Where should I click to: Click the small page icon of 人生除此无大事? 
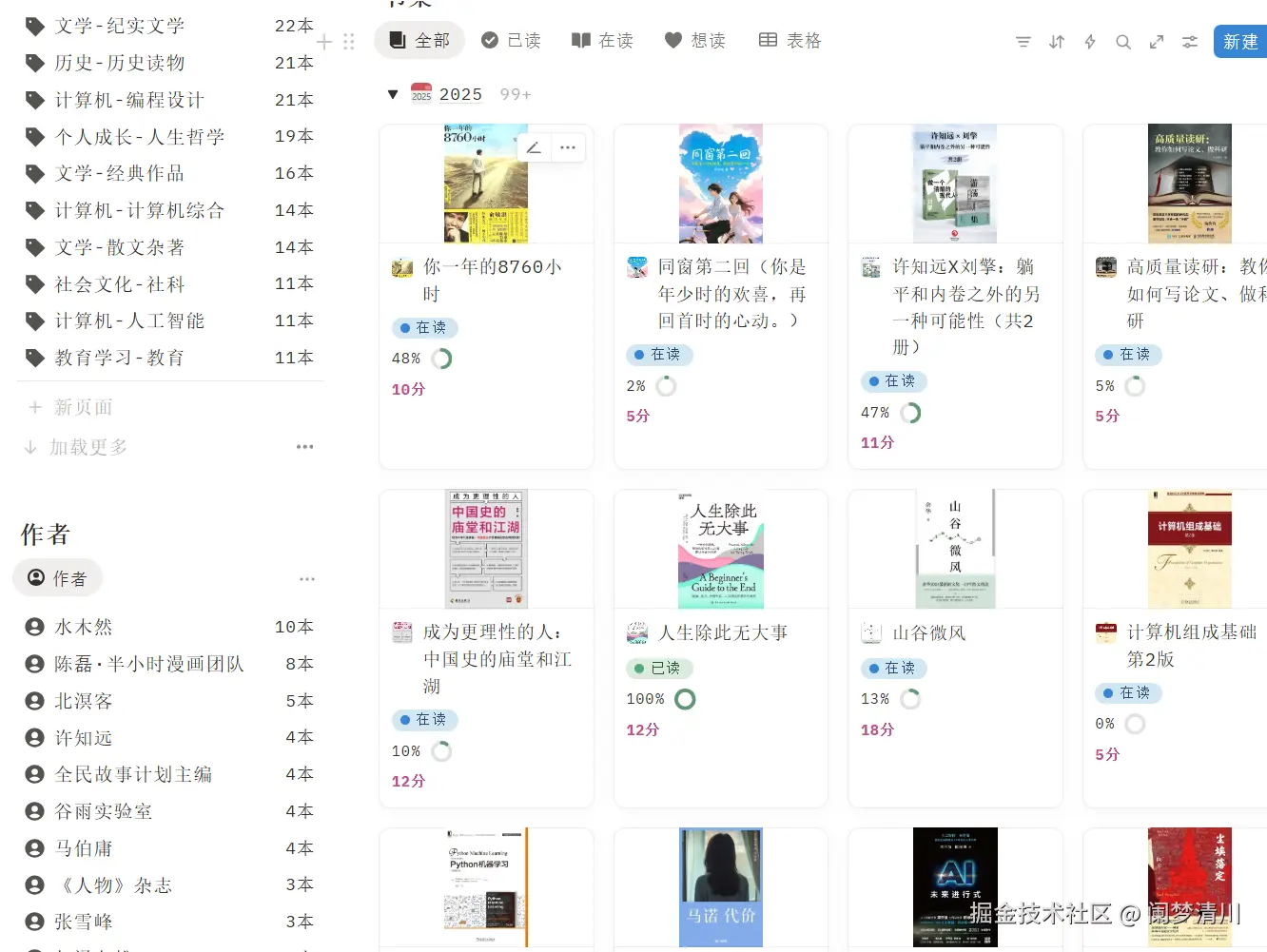(637, 632)
